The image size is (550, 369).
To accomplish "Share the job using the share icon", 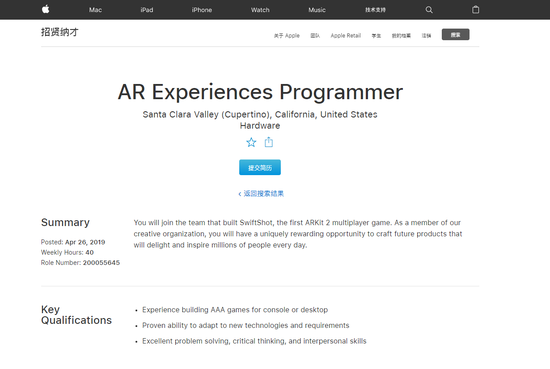I will 269,142.
